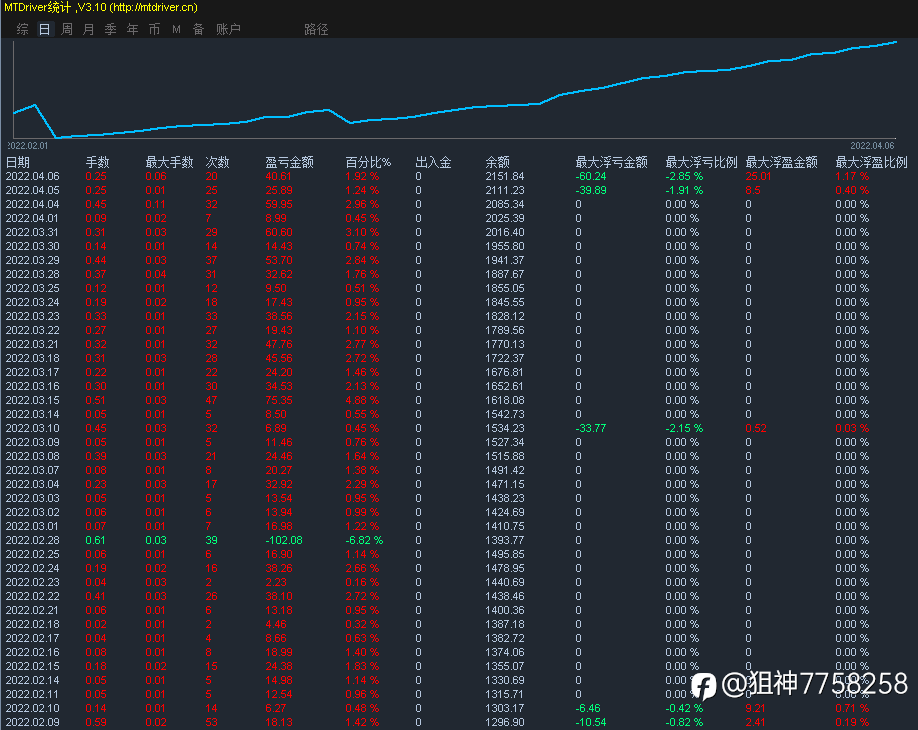This screenshot has width=918, height=730.
Task: Open the 账户 account tab
Action: pos(228,29)
